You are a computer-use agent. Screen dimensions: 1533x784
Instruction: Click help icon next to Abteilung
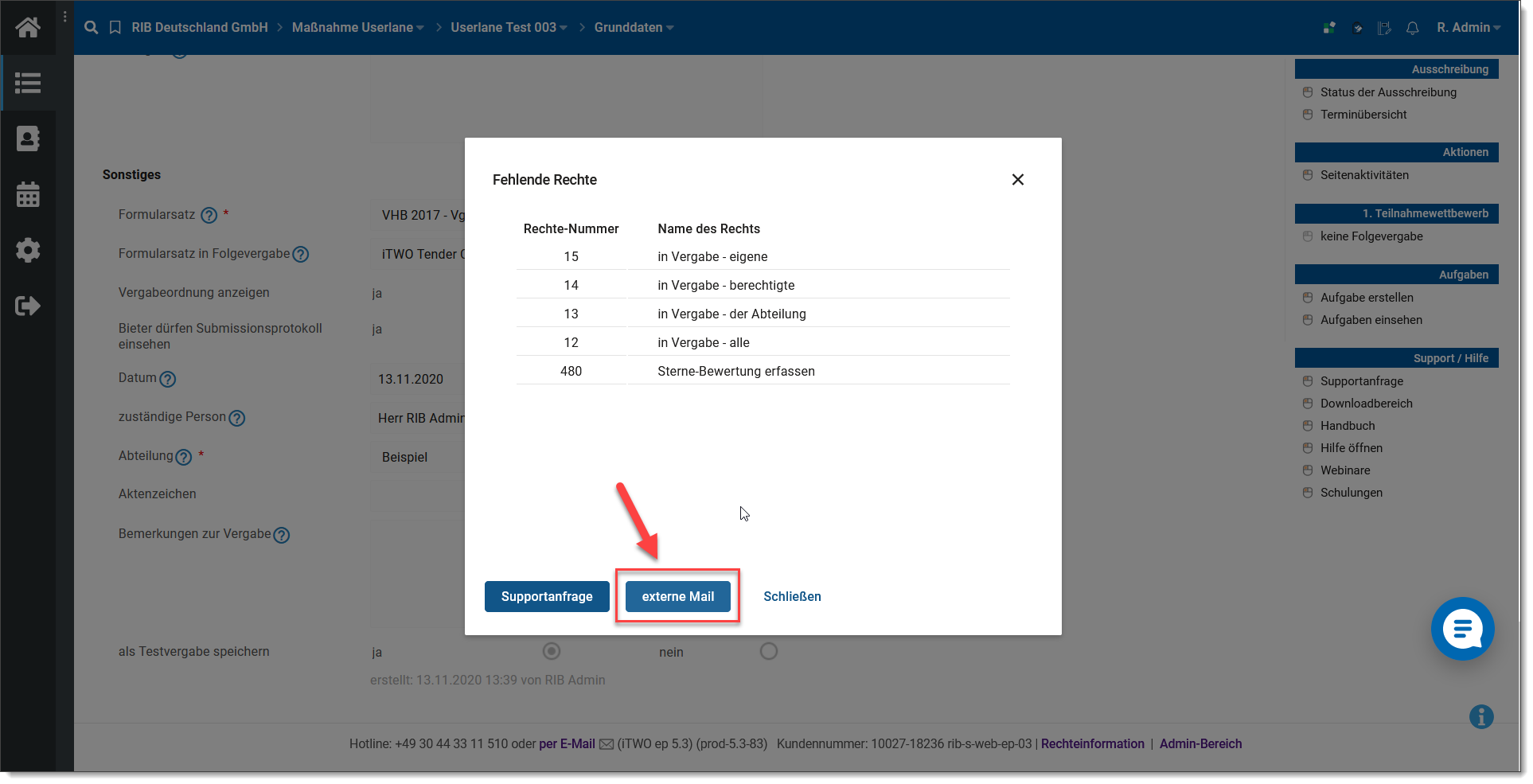point(183,458)
